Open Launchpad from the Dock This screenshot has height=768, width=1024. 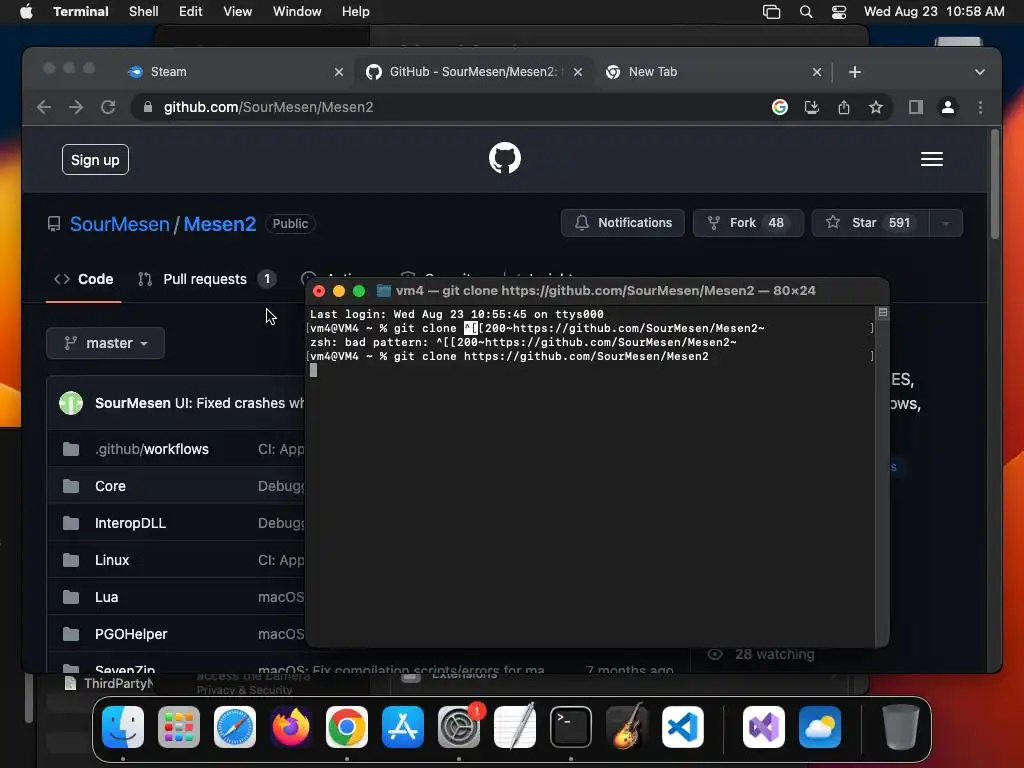[178, 727]
